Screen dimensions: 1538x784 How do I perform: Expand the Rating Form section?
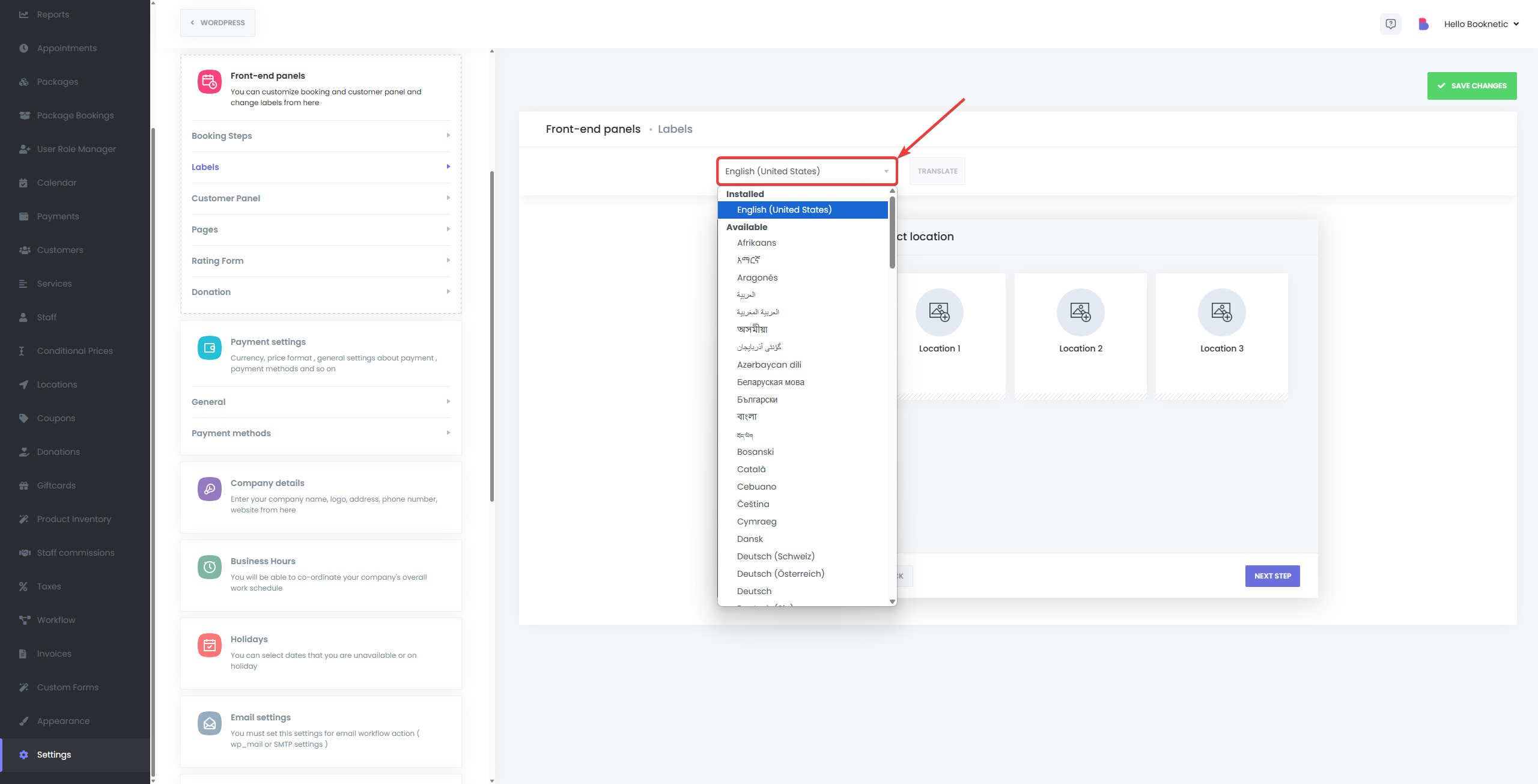coord(321,261)
